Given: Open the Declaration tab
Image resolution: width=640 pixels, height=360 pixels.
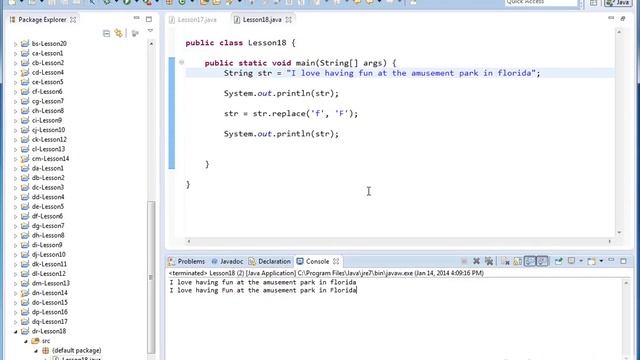Looking at the screenshot, I should [270, 261].
